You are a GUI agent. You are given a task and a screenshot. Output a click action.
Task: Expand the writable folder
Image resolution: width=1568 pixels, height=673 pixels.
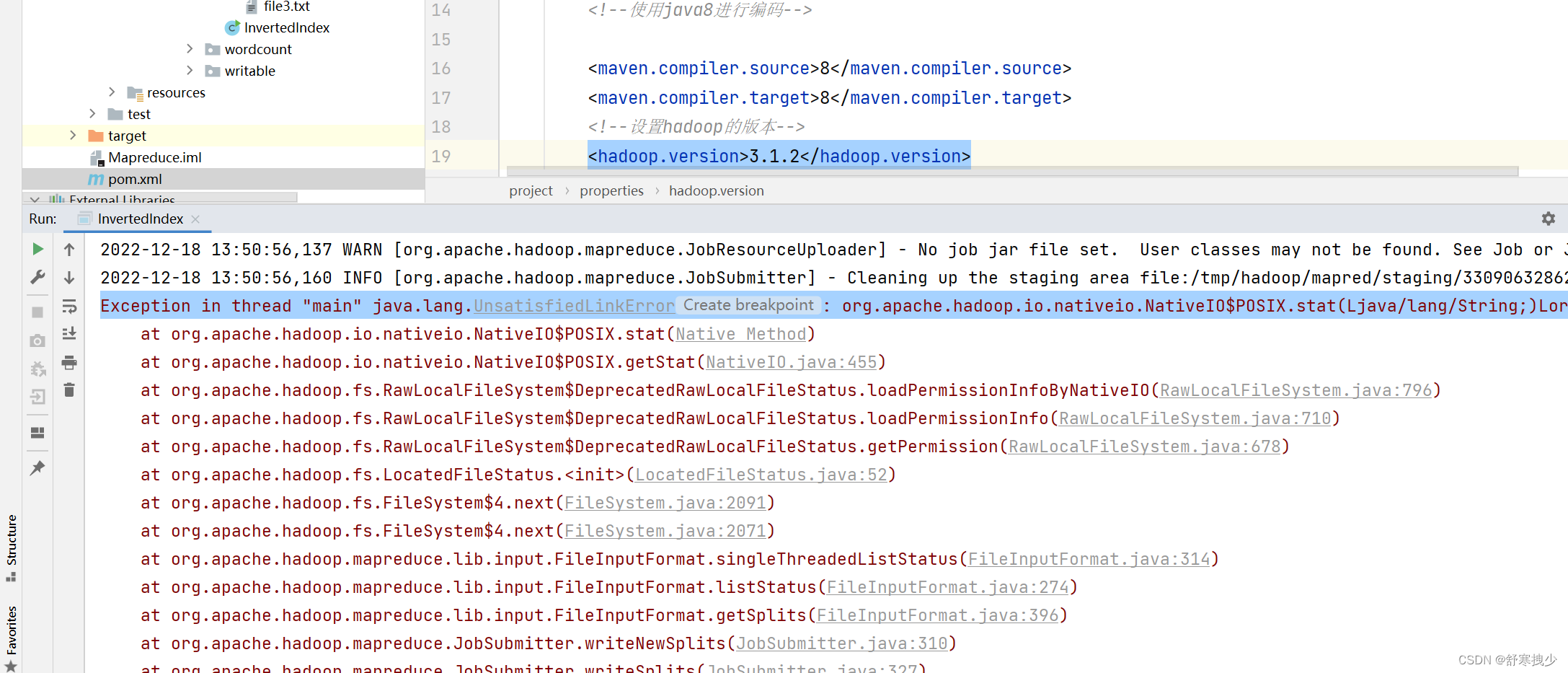point(190,71)
